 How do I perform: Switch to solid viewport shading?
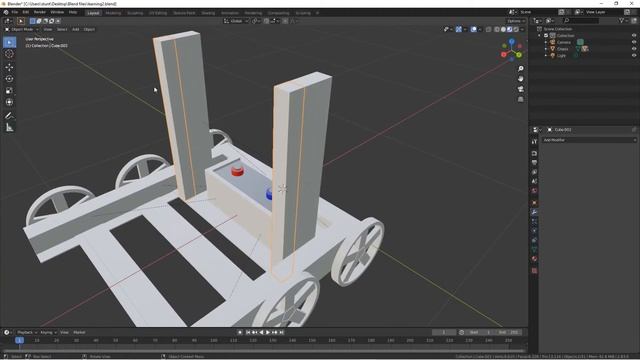[503, 29]
